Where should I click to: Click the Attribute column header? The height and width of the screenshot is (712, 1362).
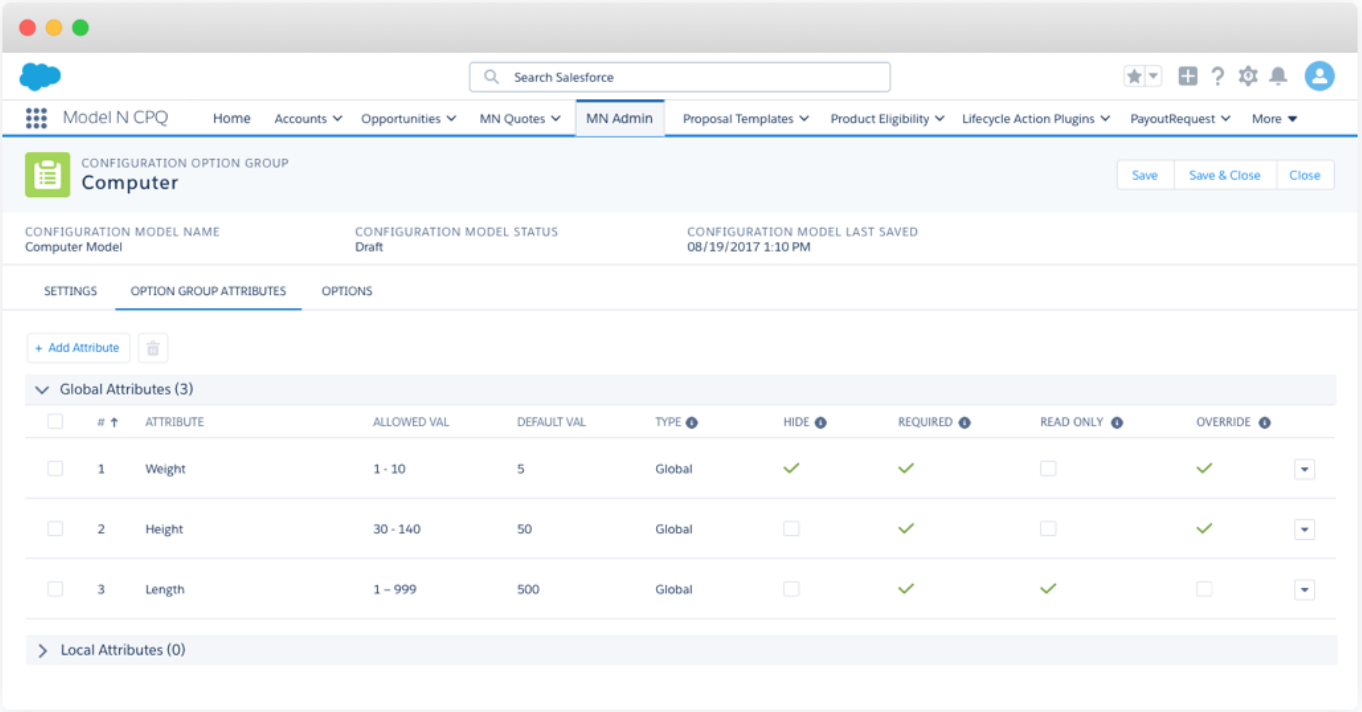click(x=175, y=422)
